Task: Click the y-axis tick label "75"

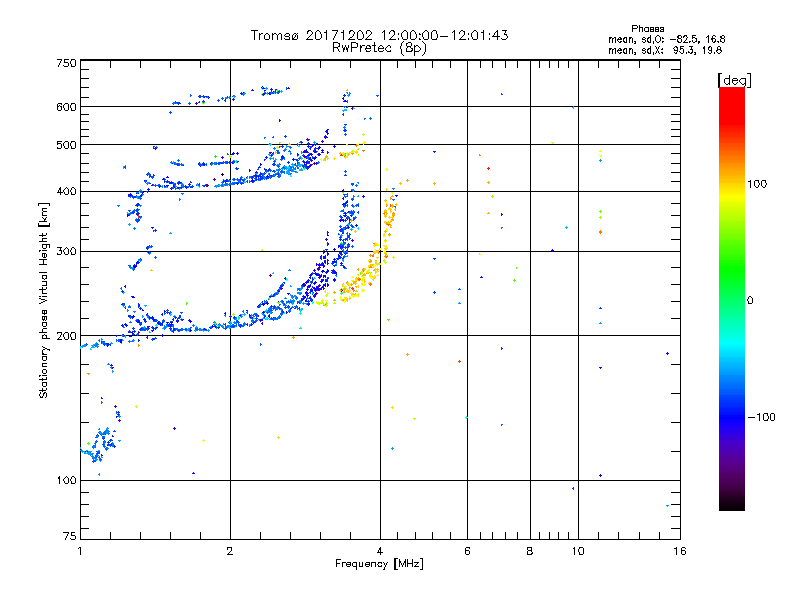Action: pyautogui.click(x=70, y=536)
